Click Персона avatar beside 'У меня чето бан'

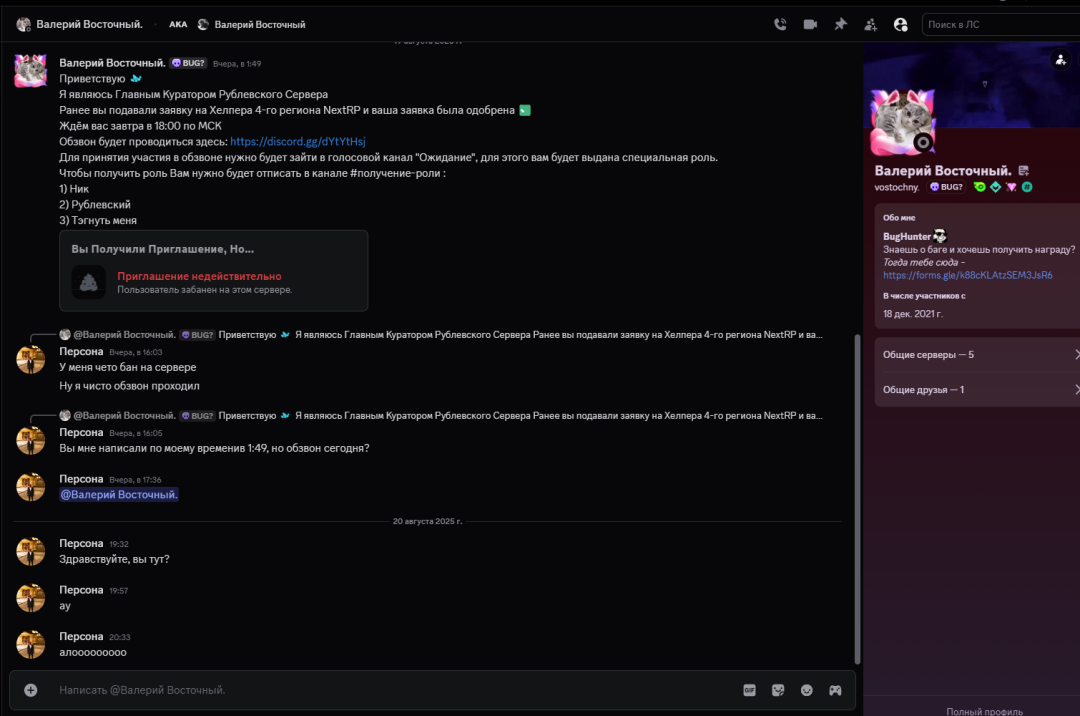(30, 359)
